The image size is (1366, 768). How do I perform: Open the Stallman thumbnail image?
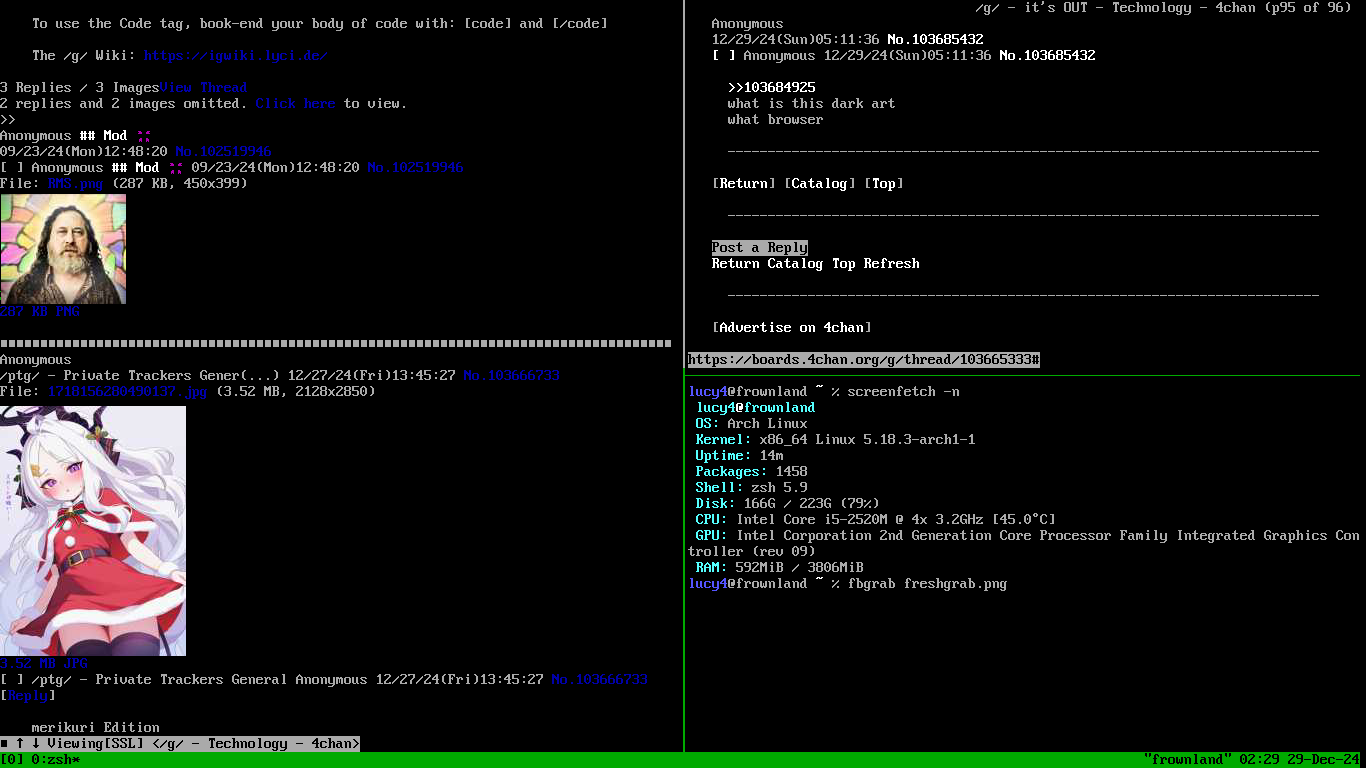point(63,249)
